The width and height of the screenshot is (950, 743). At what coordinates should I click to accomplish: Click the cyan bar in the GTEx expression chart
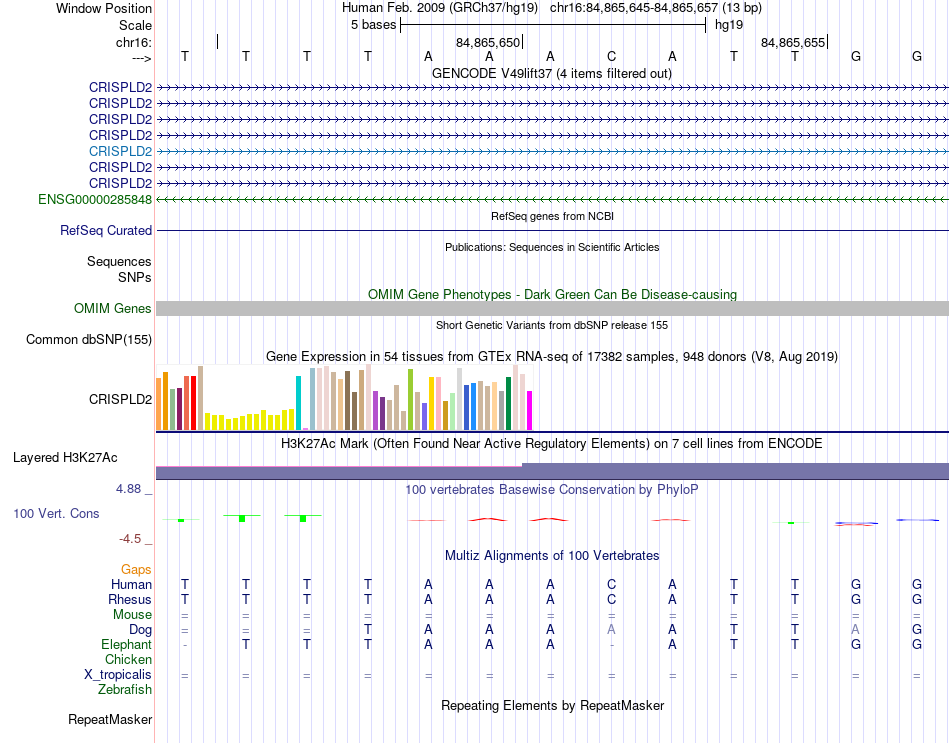[x=298, y=403]
